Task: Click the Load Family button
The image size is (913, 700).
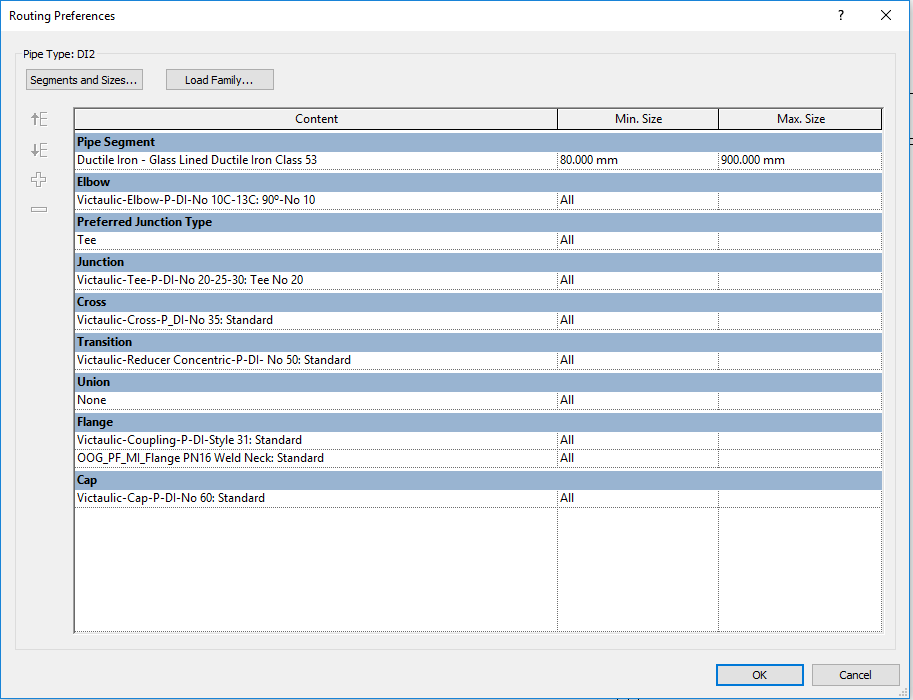Action: tap(219, 79)
